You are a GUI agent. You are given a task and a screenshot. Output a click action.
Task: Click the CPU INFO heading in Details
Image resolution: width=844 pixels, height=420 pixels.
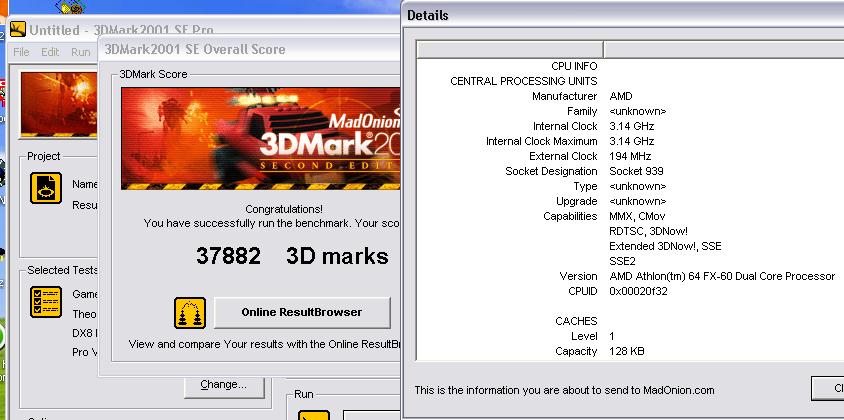574,66
